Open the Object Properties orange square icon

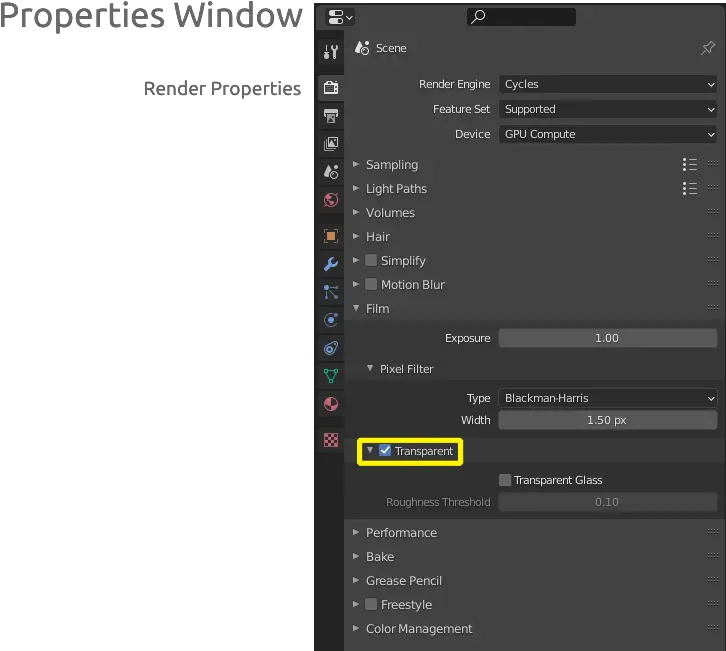pyautogui.click(x=331, y=236)
